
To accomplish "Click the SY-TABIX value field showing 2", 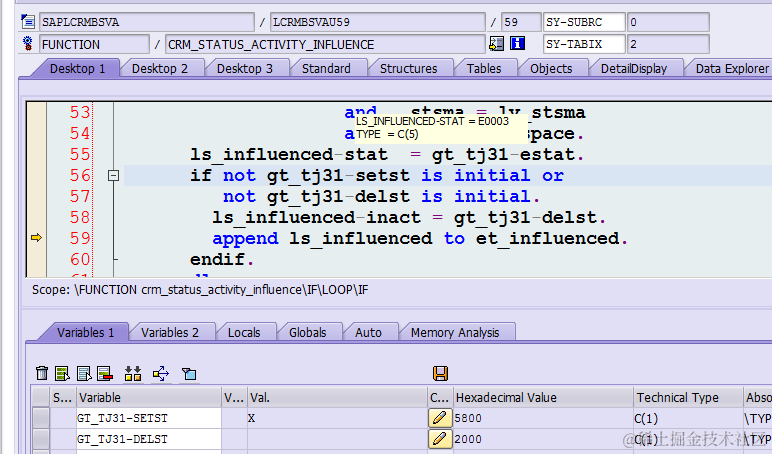I will pyautogui.click(x=669, y=44).
